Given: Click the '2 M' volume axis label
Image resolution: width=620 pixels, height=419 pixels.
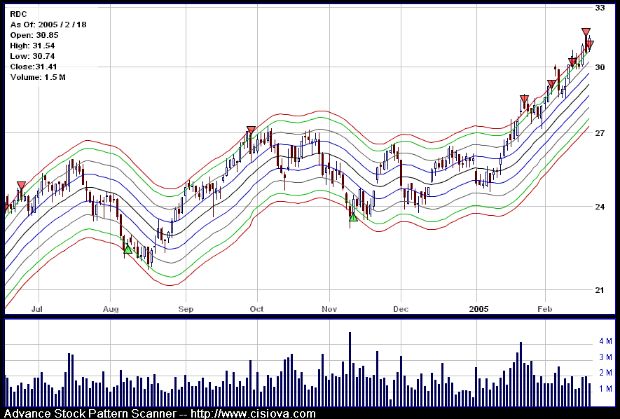Looking at the screenshot, I should (606, 373).
